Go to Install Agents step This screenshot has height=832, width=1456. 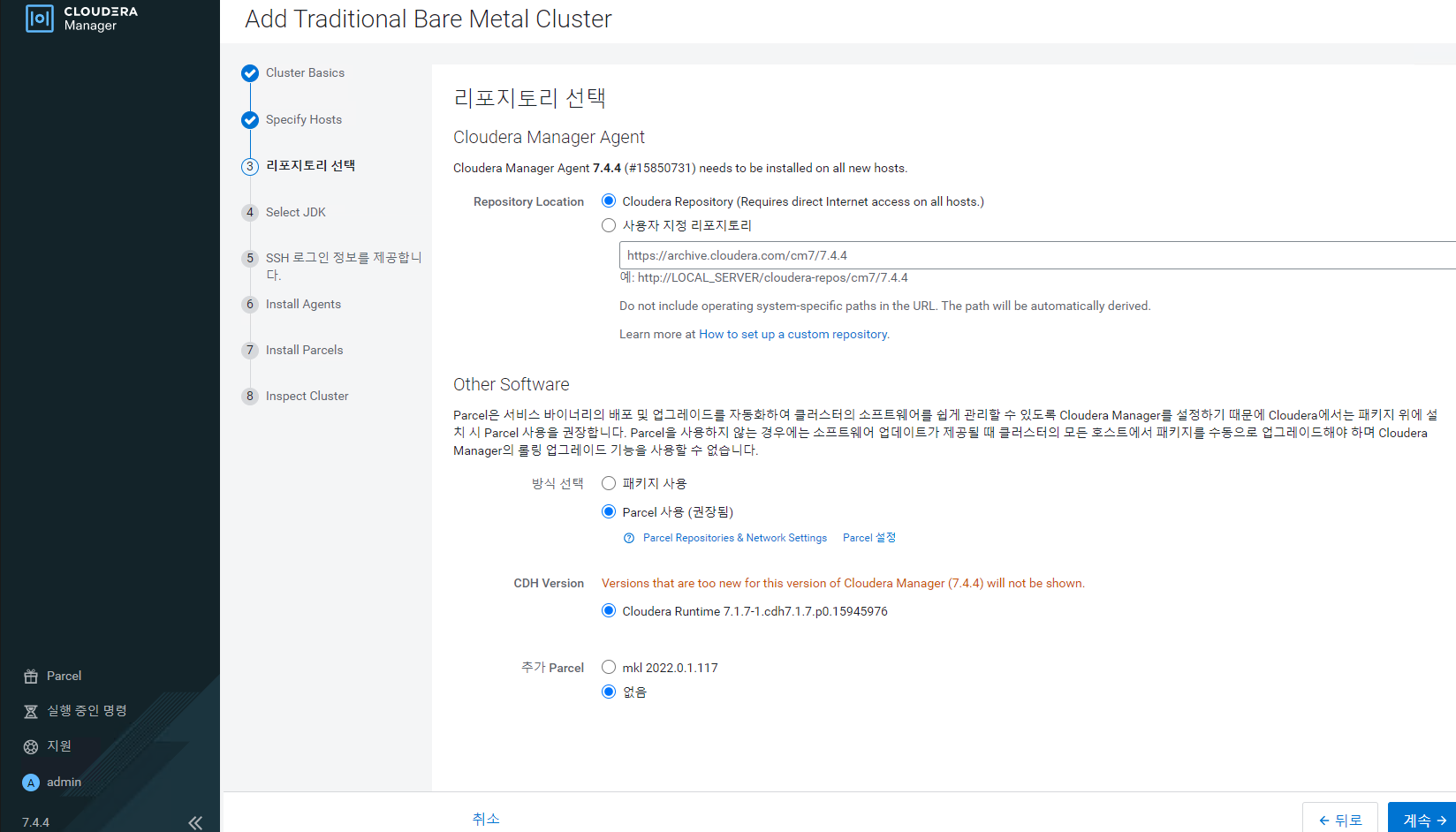pos(303,304)
